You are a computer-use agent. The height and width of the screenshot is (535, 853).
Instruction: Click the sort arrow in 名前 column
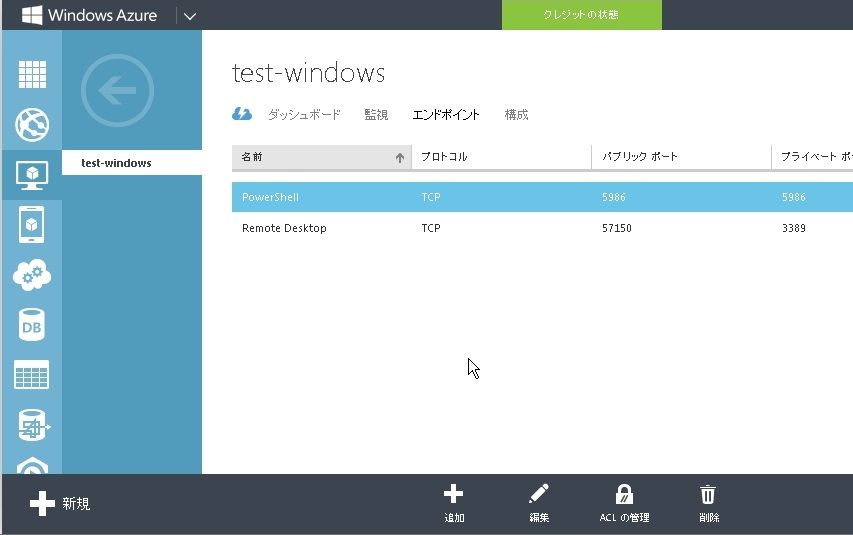point(400,158)
